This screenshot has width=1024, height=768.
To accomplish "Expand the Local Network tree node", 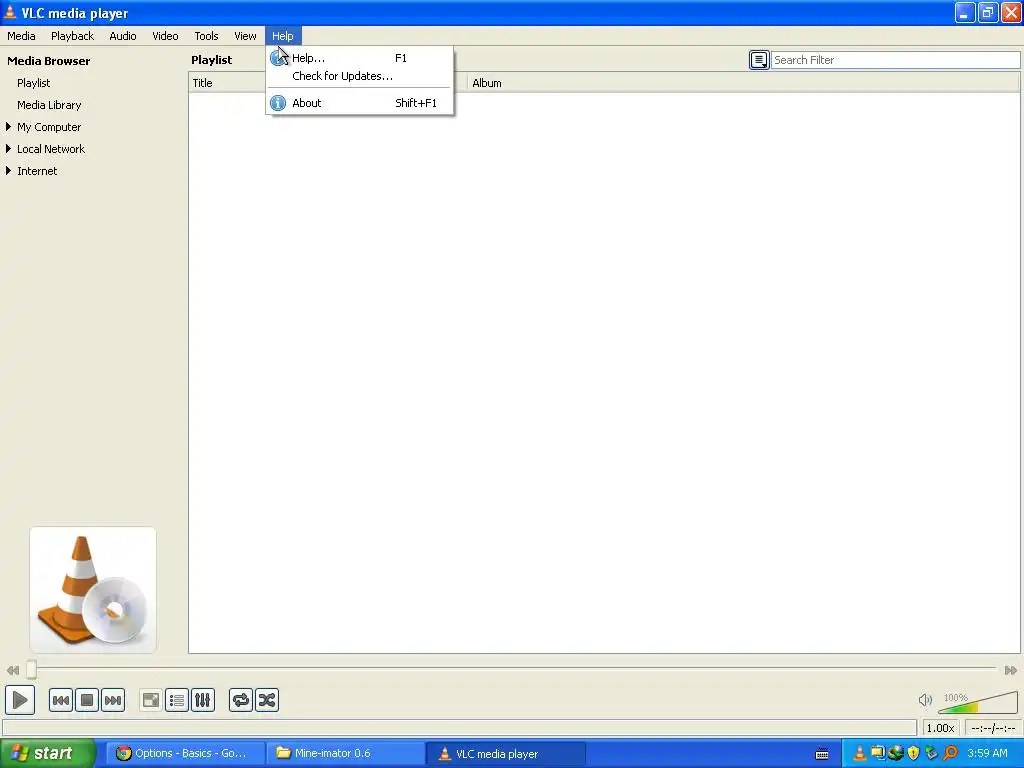I will pos(8,149).
